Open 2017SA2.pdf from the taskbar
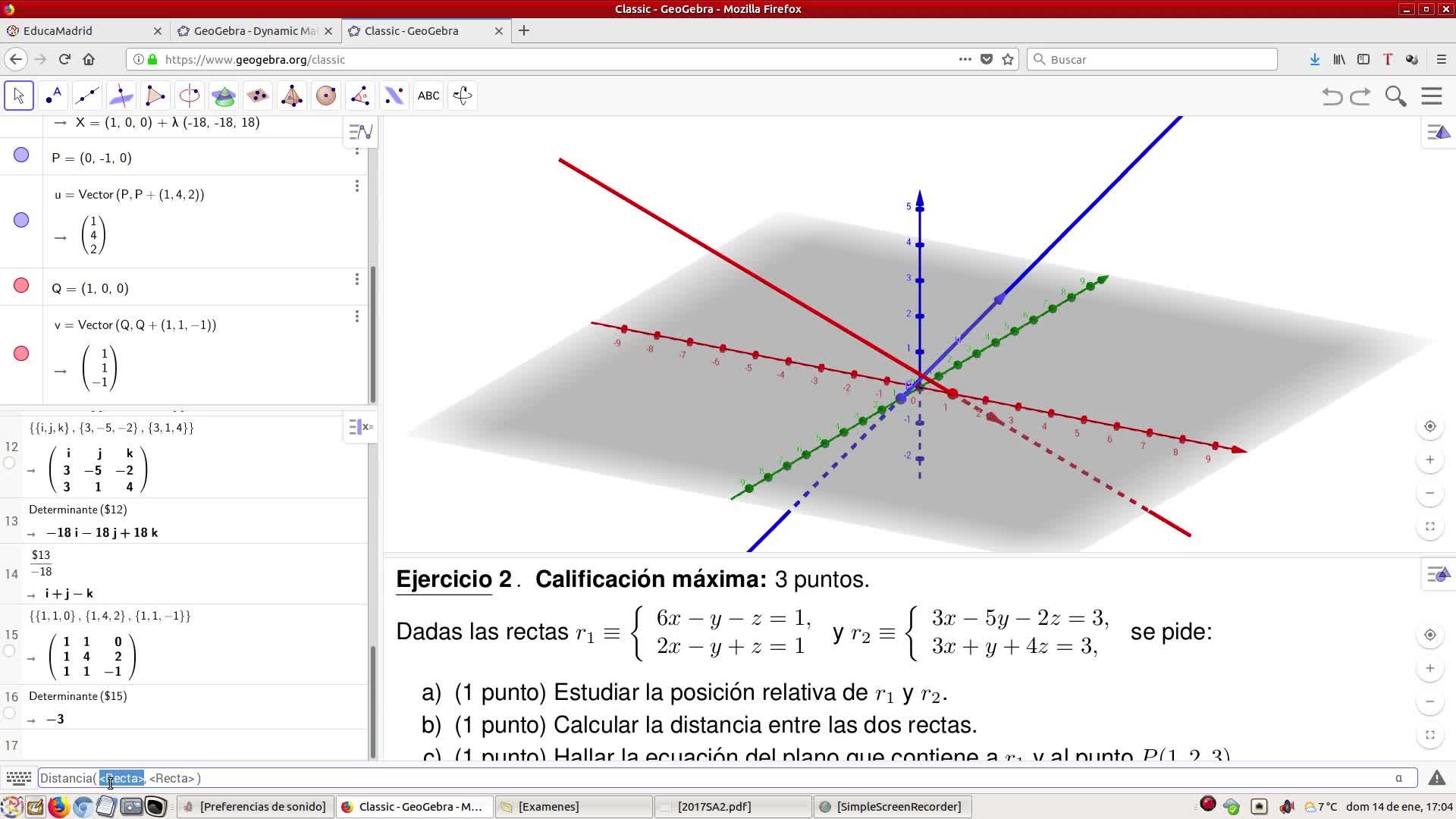The height and width of the screenshot is (819, 1456). (714, 806)
